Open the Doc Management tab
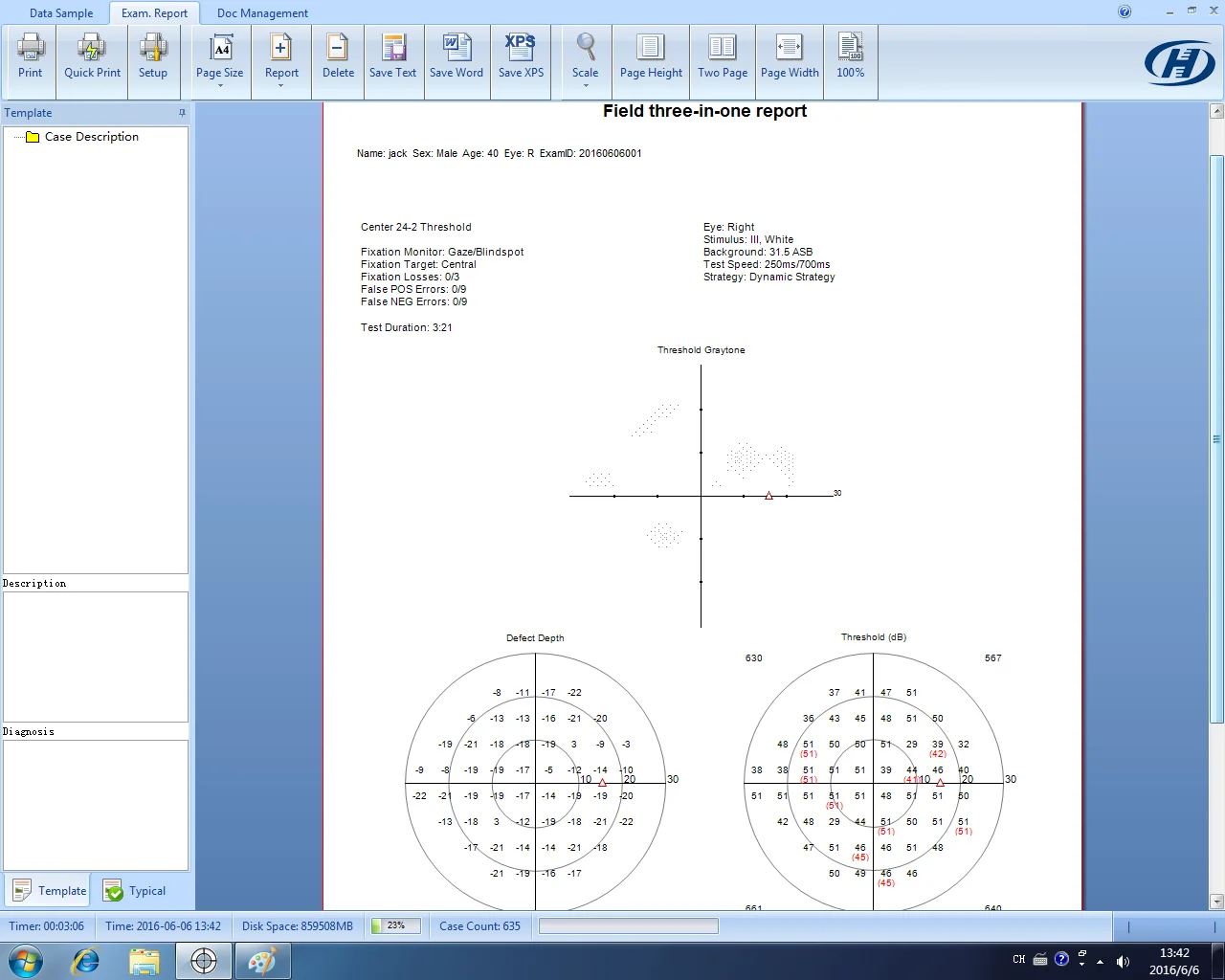Screen dimensions: 1225x980 pyautogui.click(x=262, y=13)
